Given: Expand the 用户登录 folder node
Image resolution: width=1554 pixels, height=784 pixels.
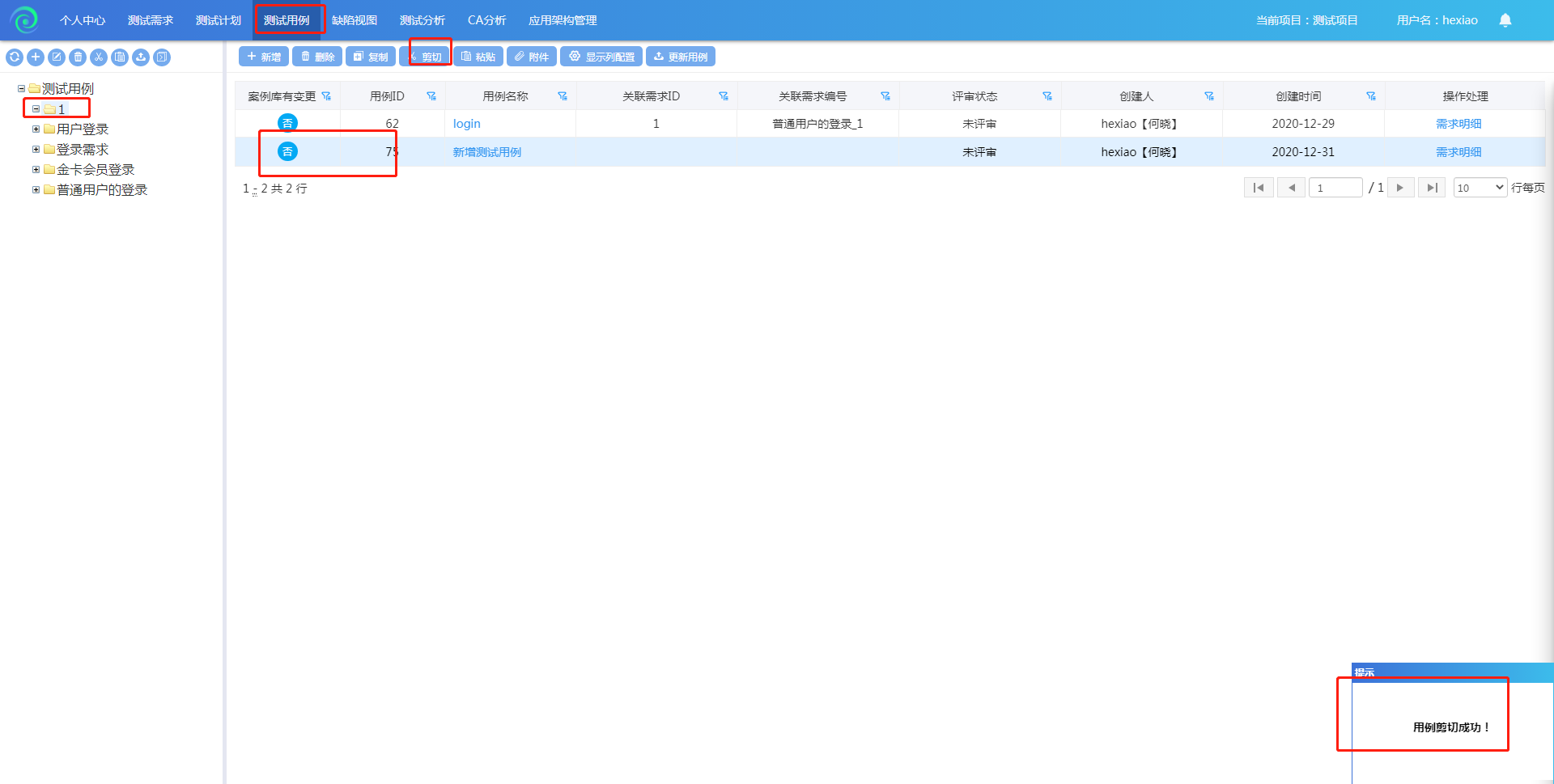Looking at the screenshot, I should point(36,129).
